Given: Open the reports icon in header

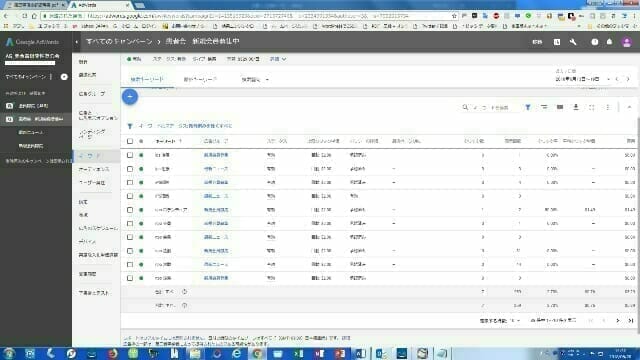Looking at the screenshot, I should (557, 42).
